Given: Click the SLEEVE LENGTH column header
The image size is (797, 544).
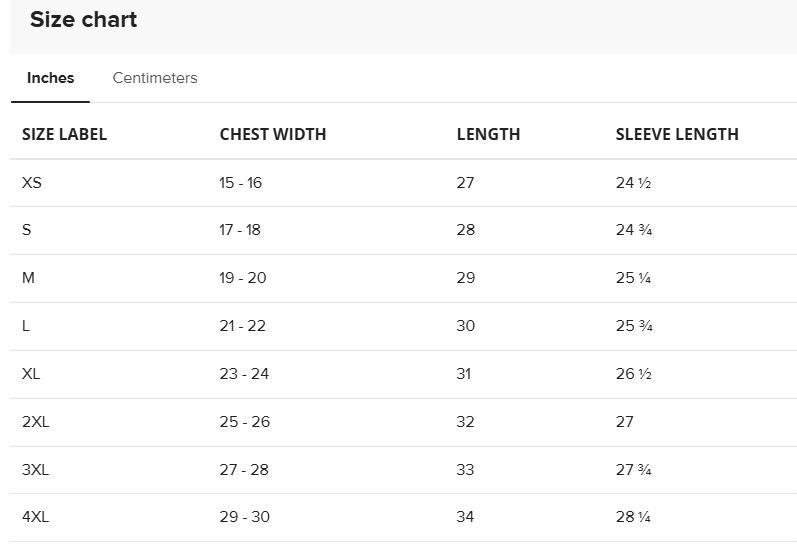Looking at the screenshot, I should [677, 134].
